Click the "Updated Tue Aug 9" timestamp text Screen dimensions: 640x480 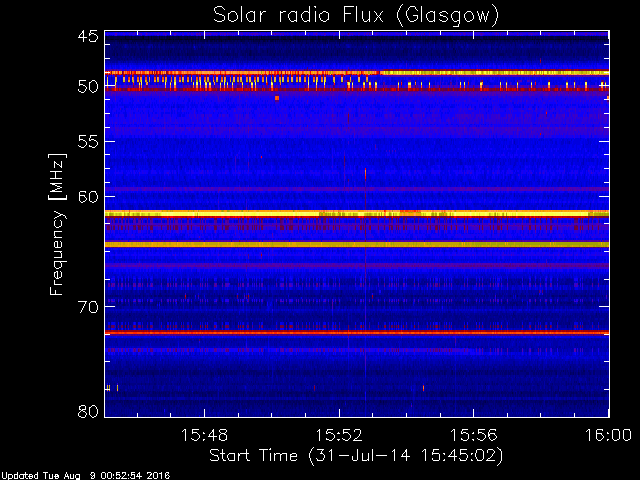click(x=85, y=476)
